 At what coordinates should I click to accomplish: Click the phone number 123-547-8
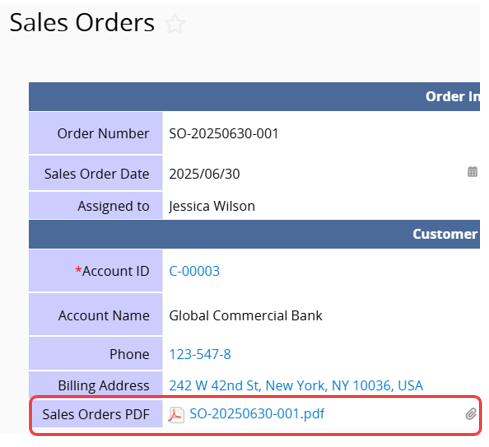[200, 354]
